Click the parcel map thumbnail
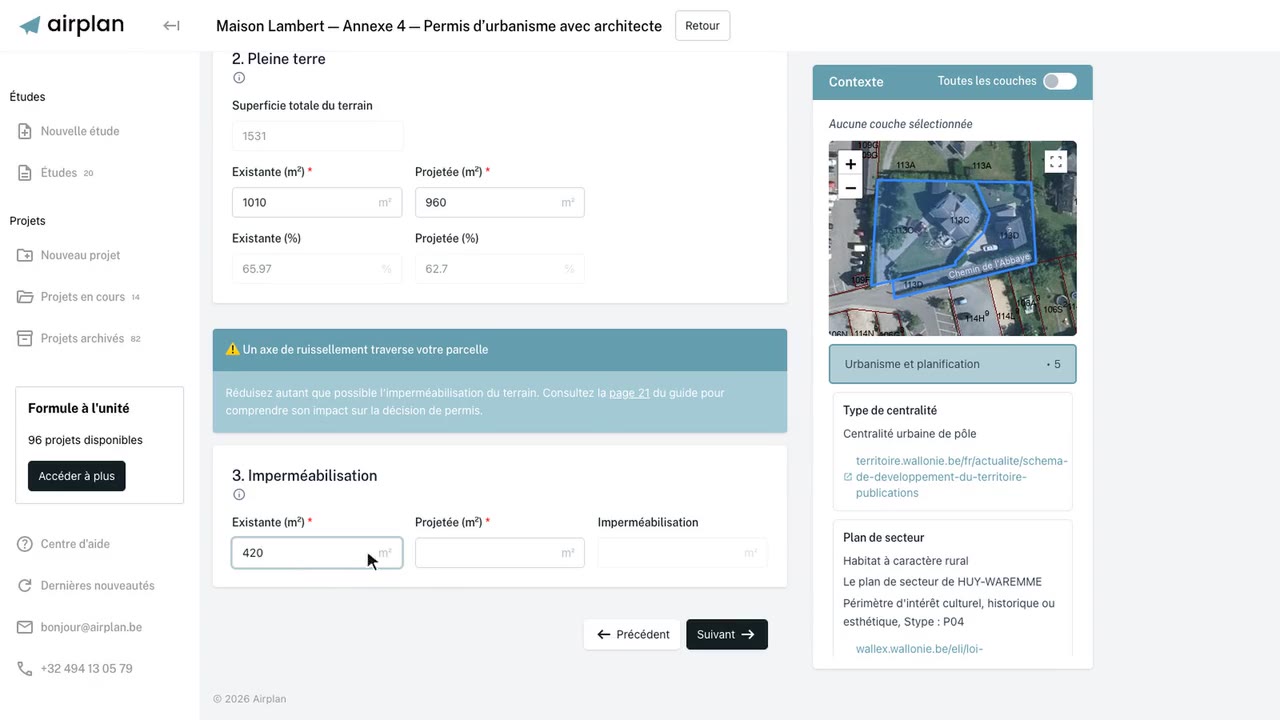1280x720 pixels. (x=952, y=238)
